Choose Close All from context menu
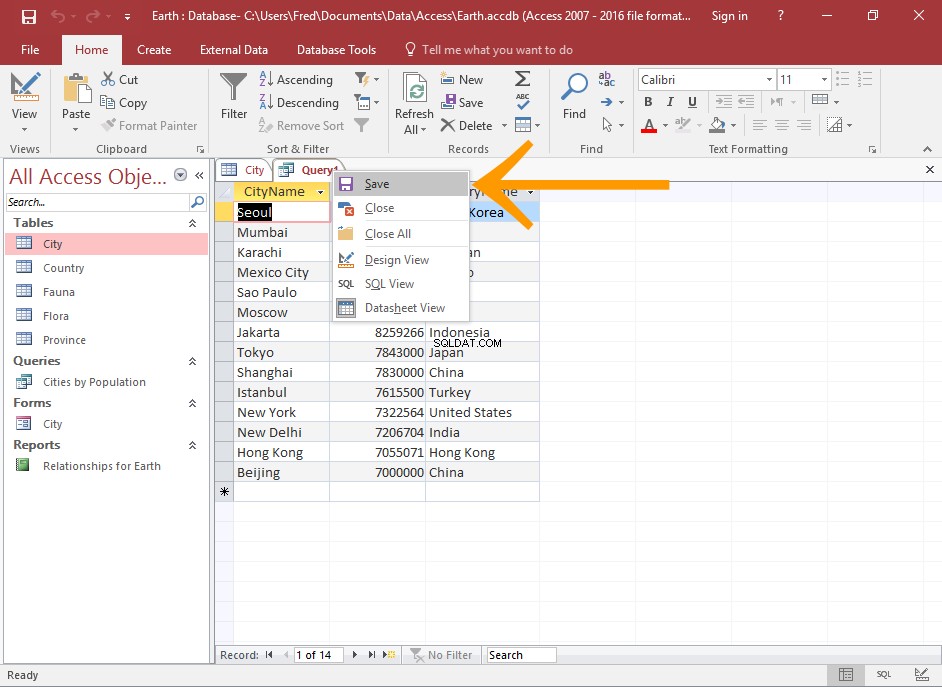Viewport: 942px width, 687px height. click(401, 234)
